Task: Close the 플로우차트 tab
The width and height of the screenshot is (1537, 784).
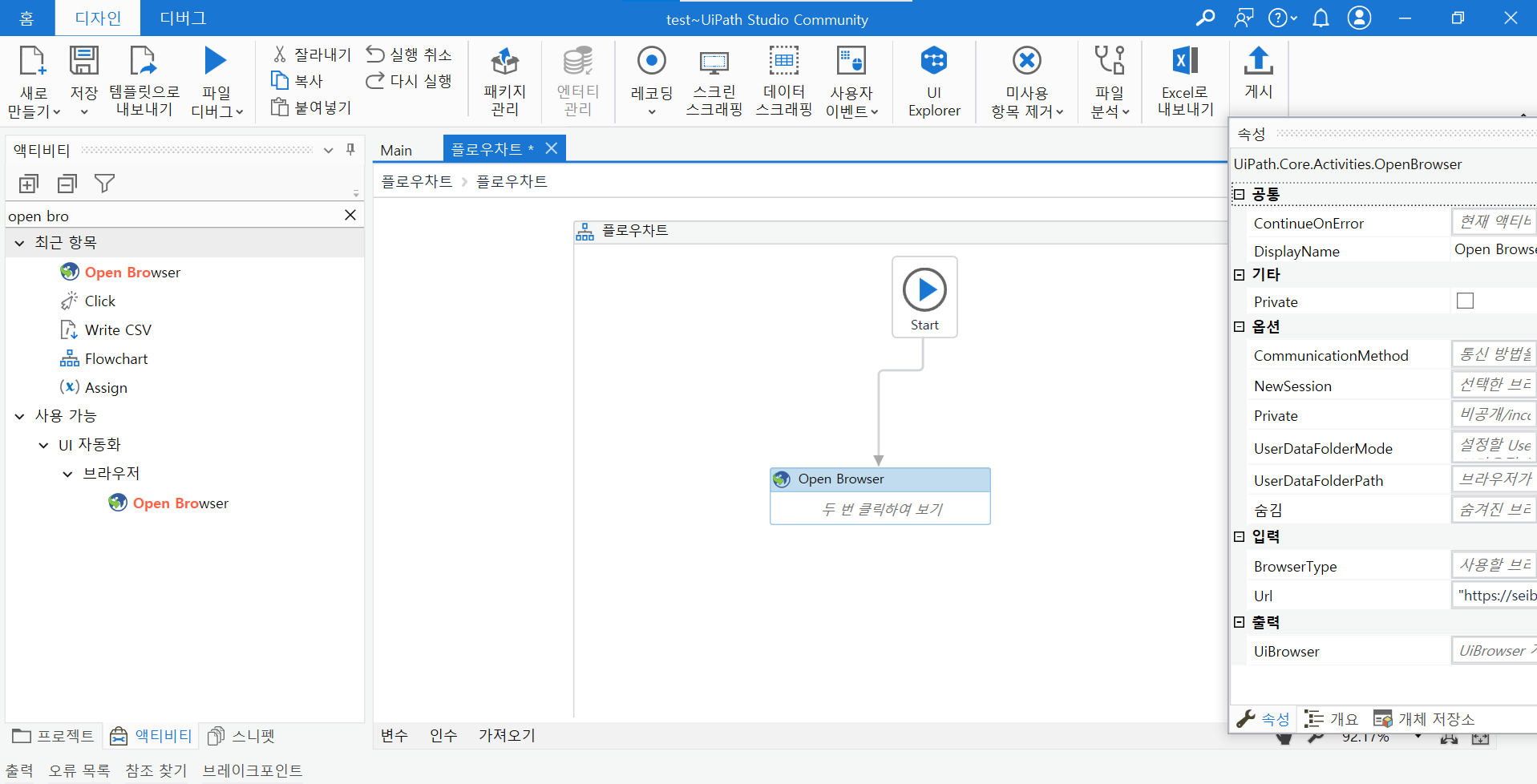Action: 552,148
